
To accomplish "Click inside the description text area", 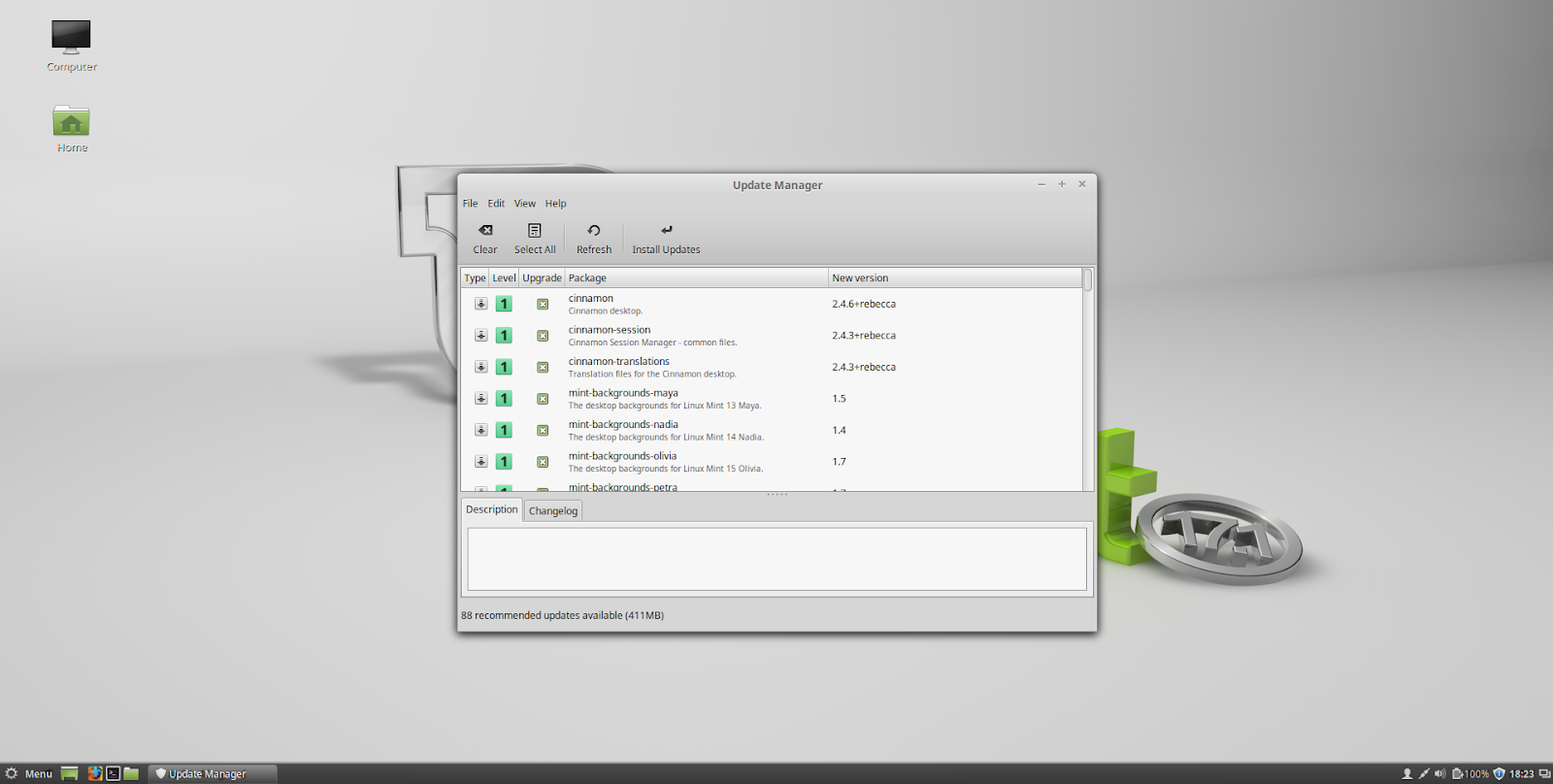I will (776, 559).
